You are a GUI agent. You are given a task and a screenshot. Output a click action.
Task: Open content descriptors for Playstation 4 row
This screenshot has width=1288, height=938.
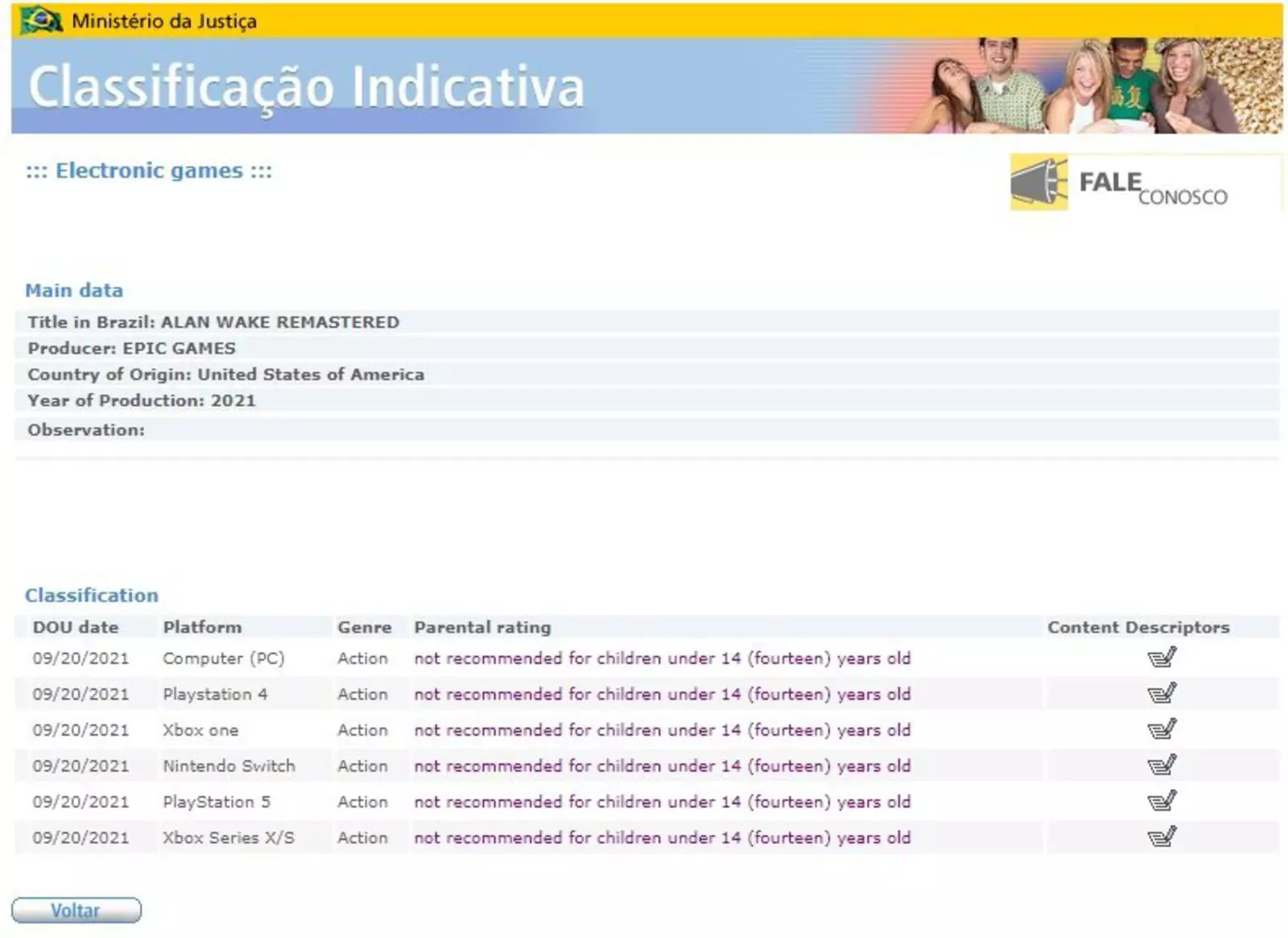pos(1161,693)
